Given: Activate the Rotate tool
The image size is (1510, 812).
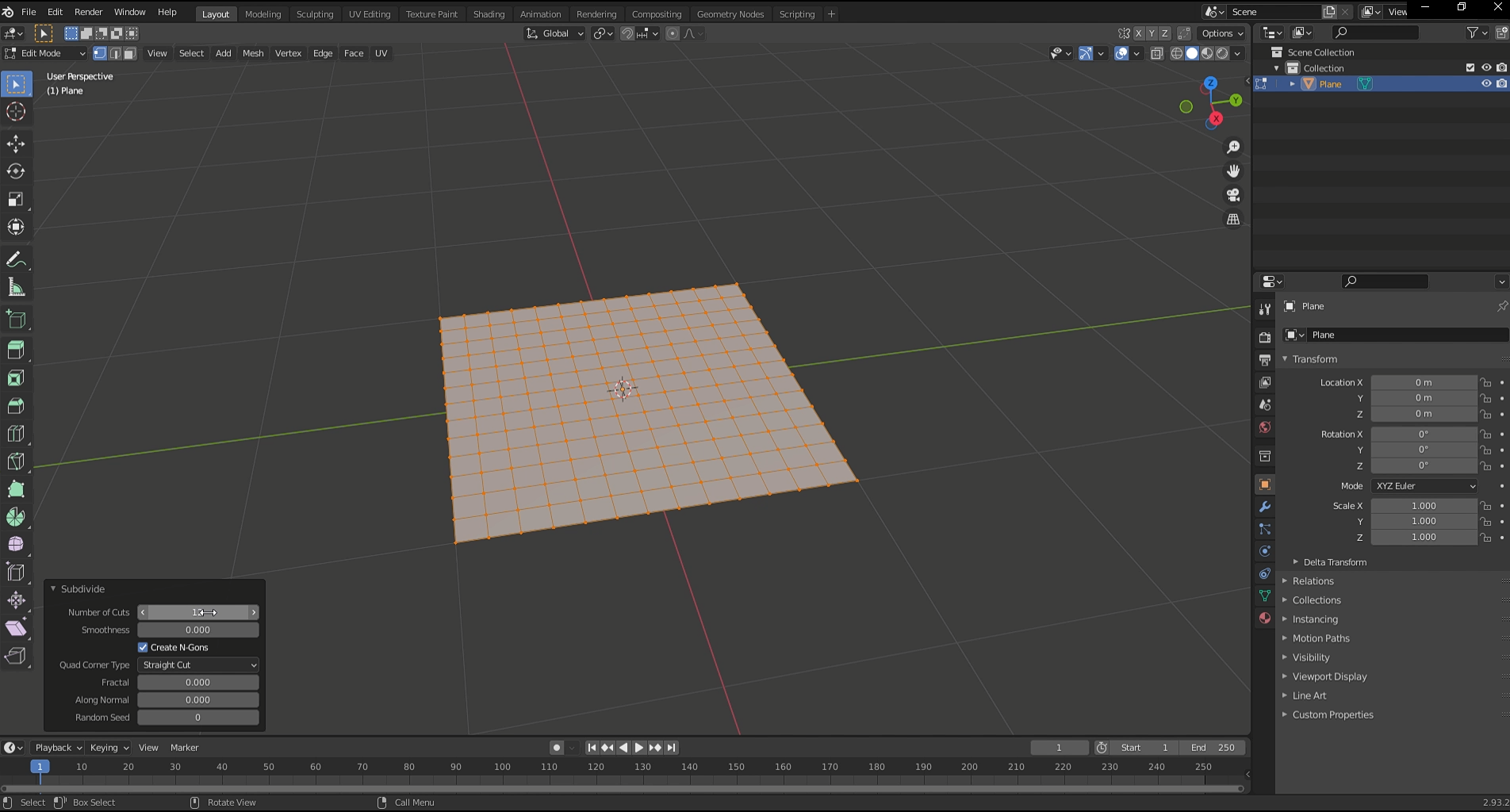Looking at the screenshot, I should click(x=16, y=171).
